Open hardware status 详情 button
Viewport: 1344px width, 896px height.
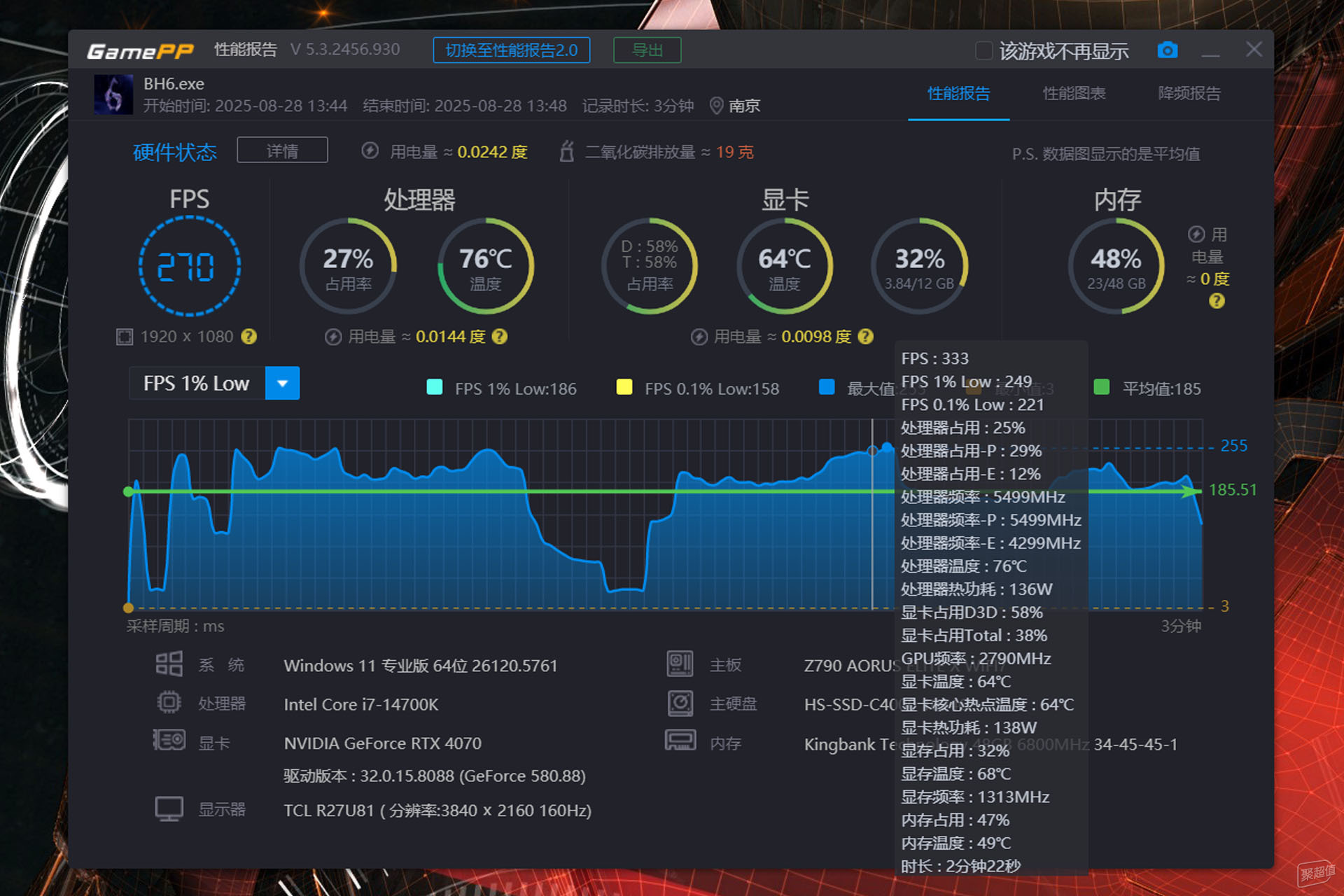(x=282, y=150)
